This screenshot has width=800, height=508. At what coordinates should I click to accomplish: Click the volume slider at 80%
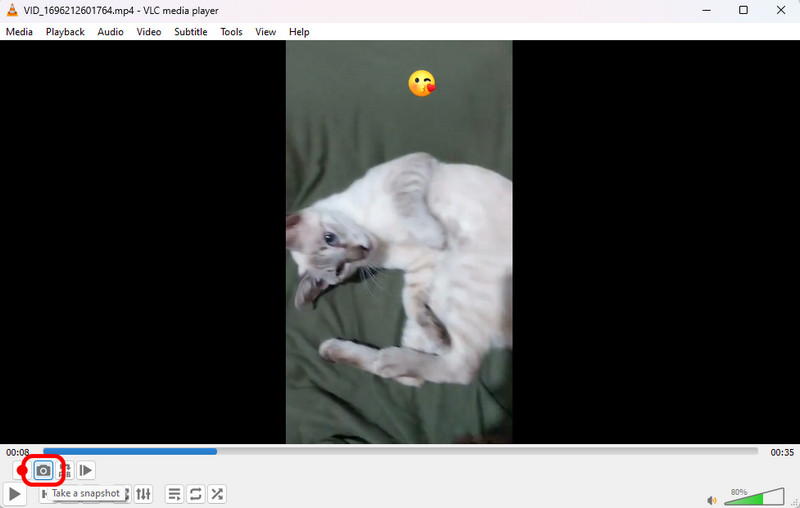755,497
